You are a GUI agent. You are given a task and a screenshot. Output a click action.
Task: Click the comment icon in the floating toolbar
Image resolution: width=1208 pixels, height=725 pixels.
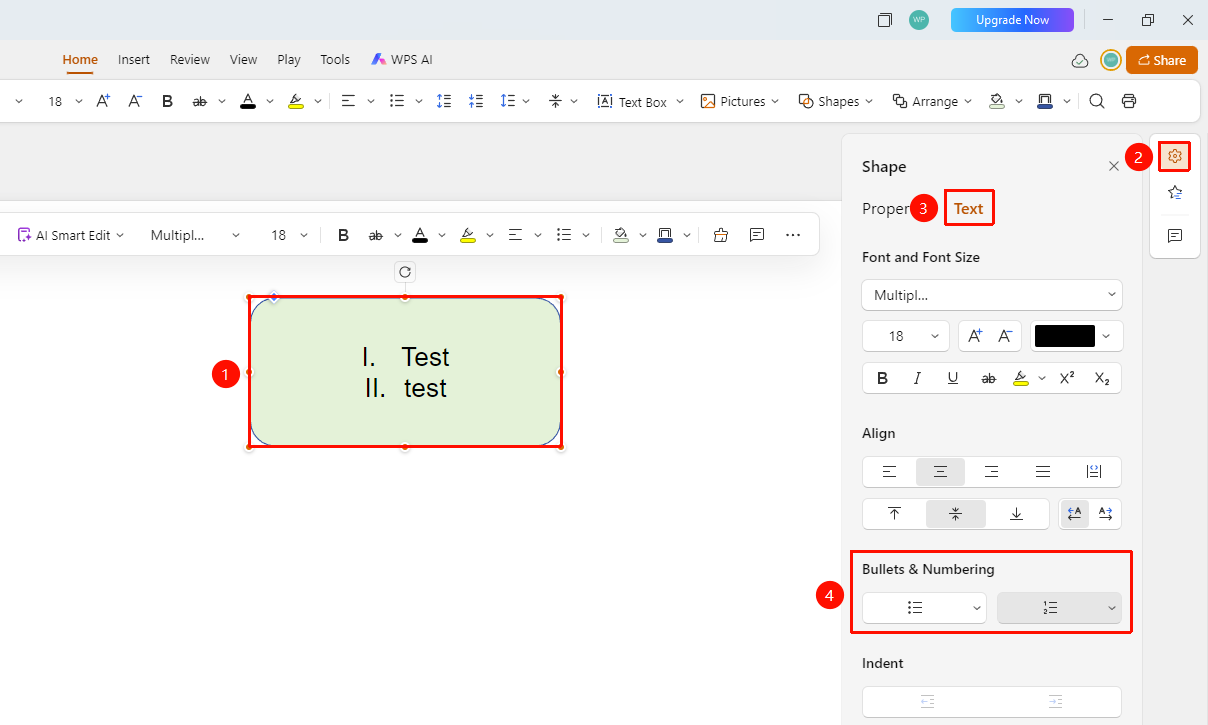(x=757, y=235)
